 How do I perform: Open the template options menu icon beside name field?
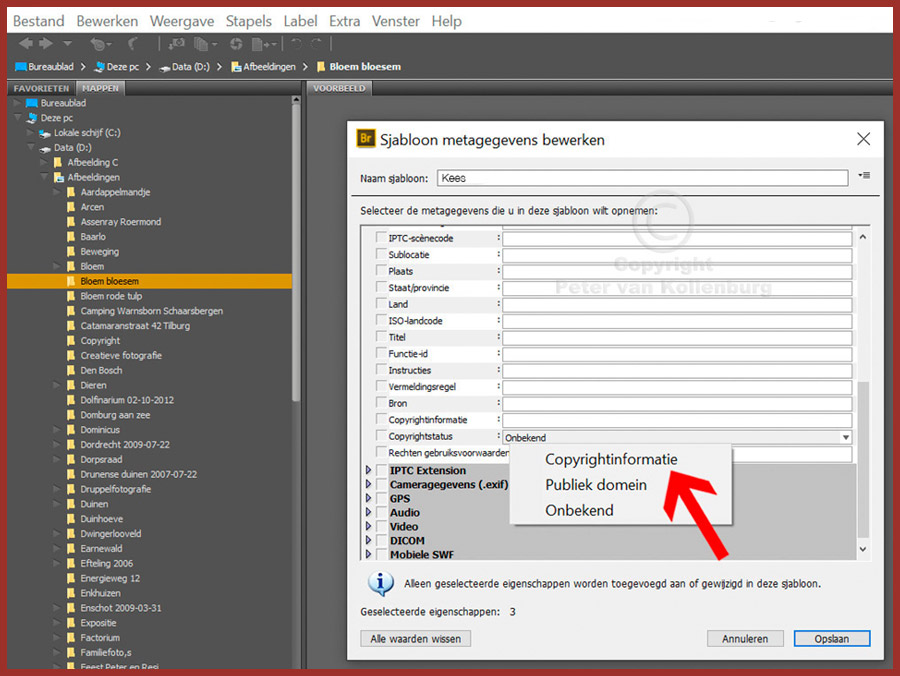pyautogui.click(x=864, y=176)
